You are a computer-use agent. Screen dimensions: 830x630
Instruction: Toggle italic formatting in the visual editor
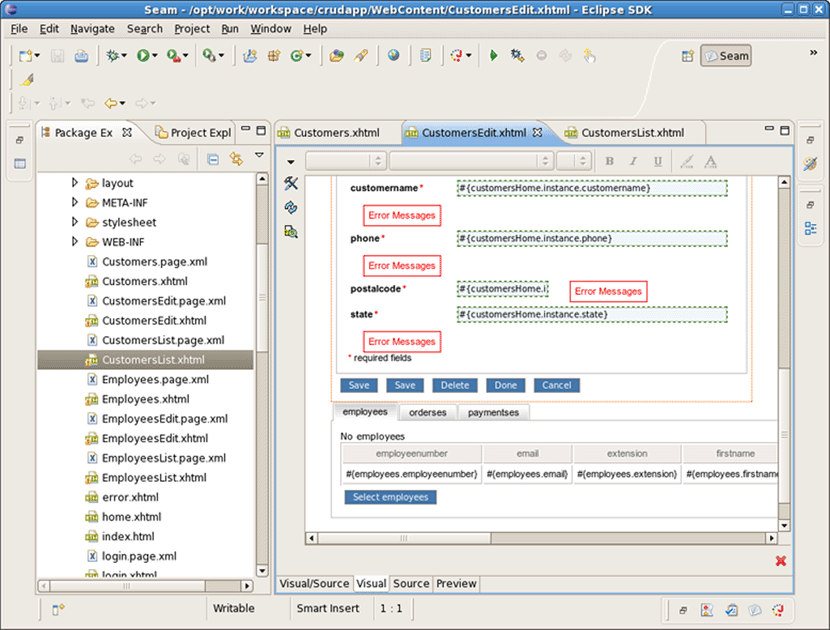coord(633,160)
